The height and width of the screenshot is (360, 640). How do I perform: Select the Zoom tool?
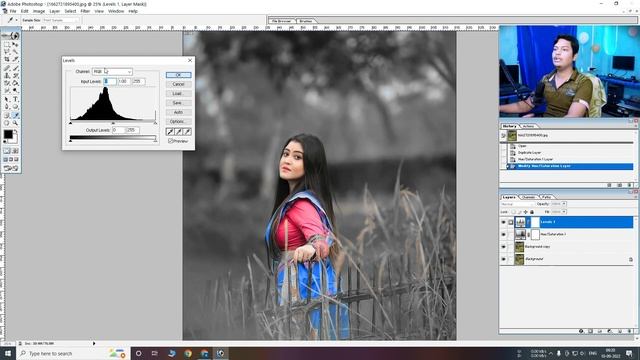point(15,123)
